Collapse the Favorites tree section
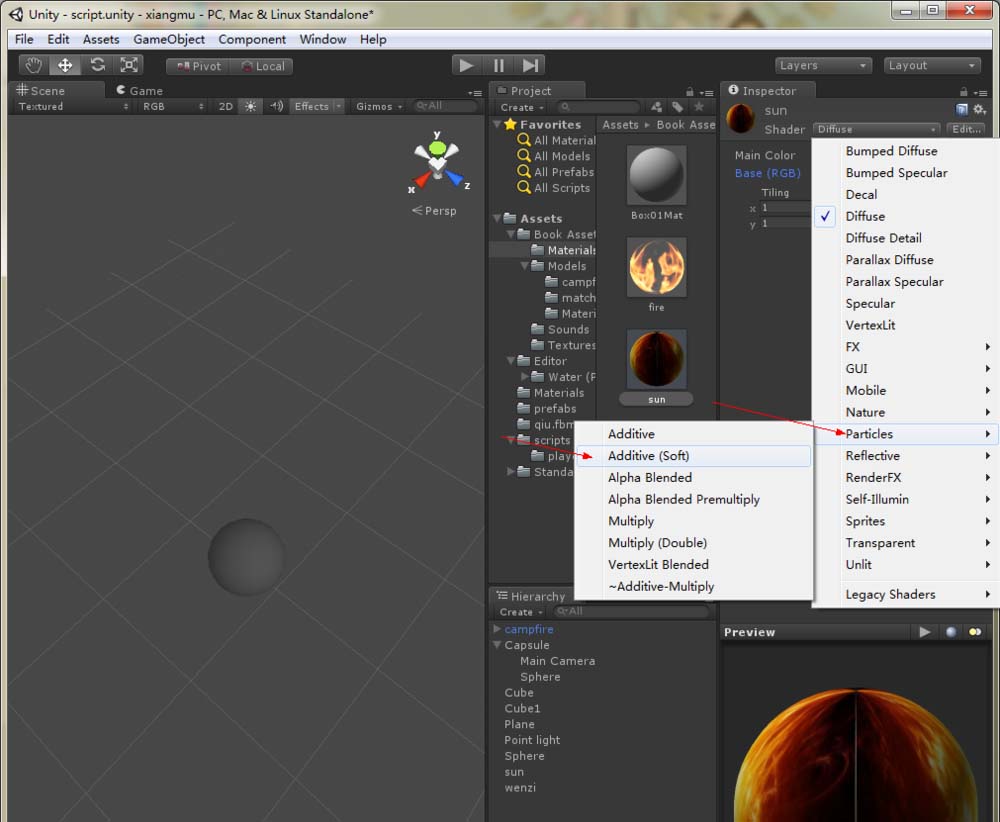The image size is (1000, 822). [497, 124]
